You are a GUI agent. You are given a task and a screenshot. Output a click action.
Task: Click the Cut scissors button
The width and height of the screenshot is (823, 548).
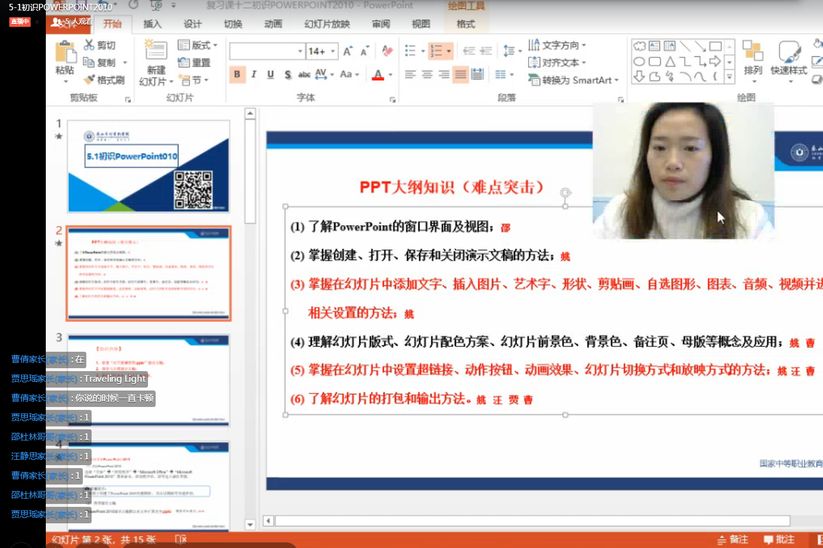tap(100, 46)
